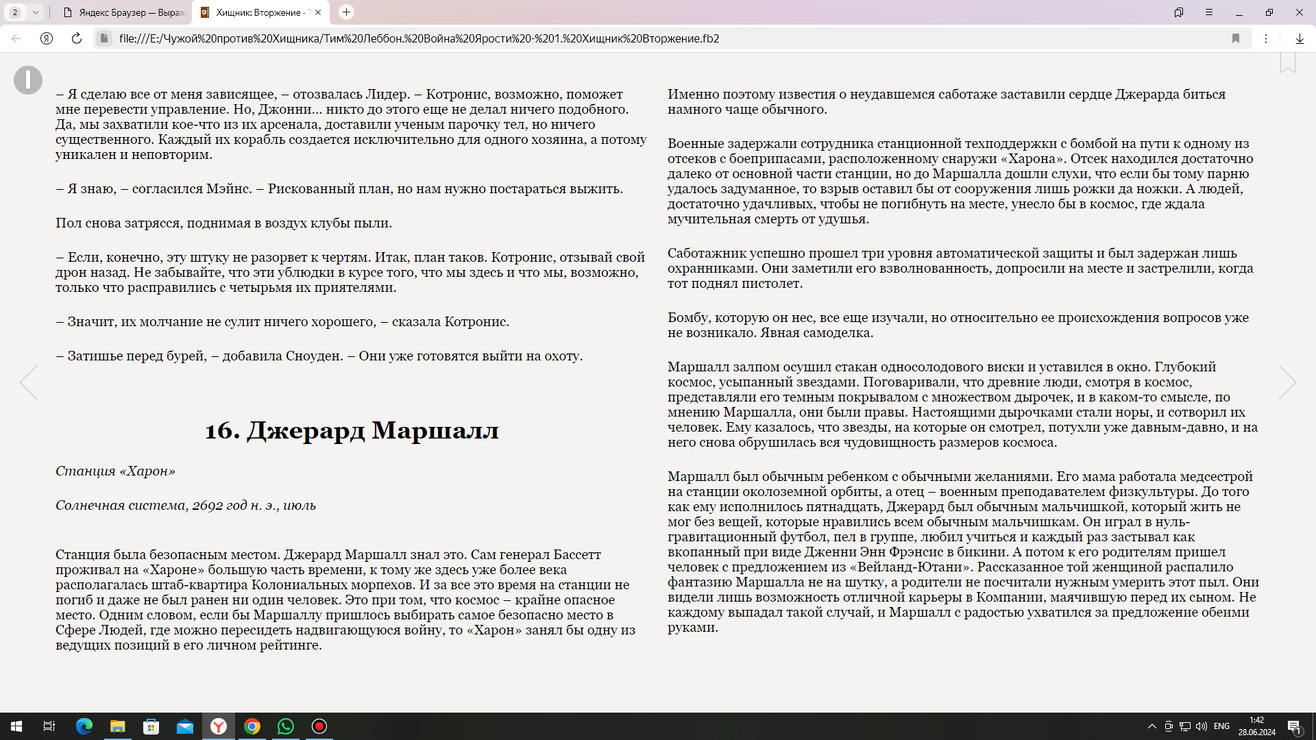This screenshot has height=740, width=1316.
Task: Open the Windows notification center
Action: pos(1296,727)
